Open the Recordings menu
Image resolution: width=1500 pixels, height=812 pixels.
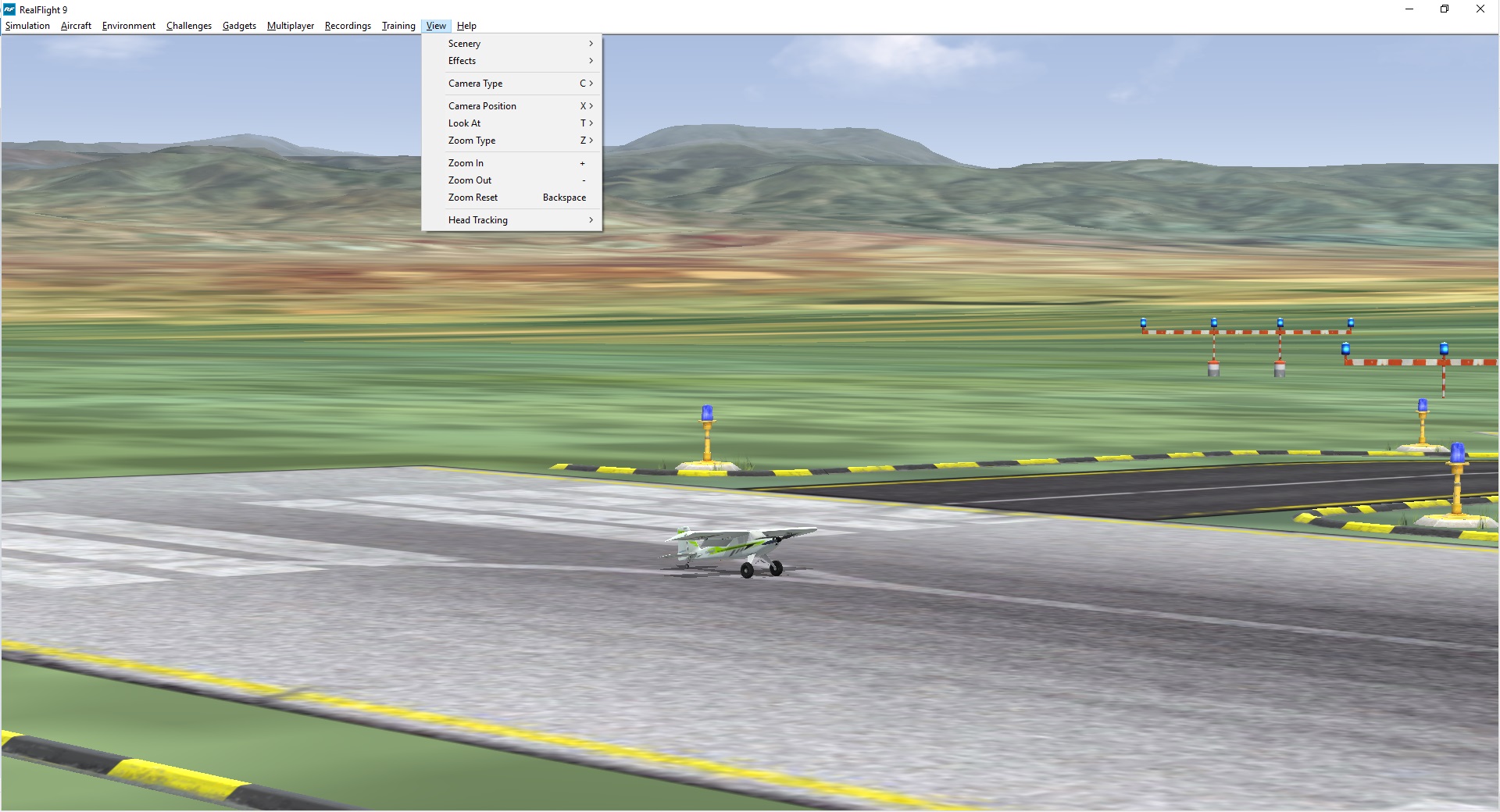(348, 26)
